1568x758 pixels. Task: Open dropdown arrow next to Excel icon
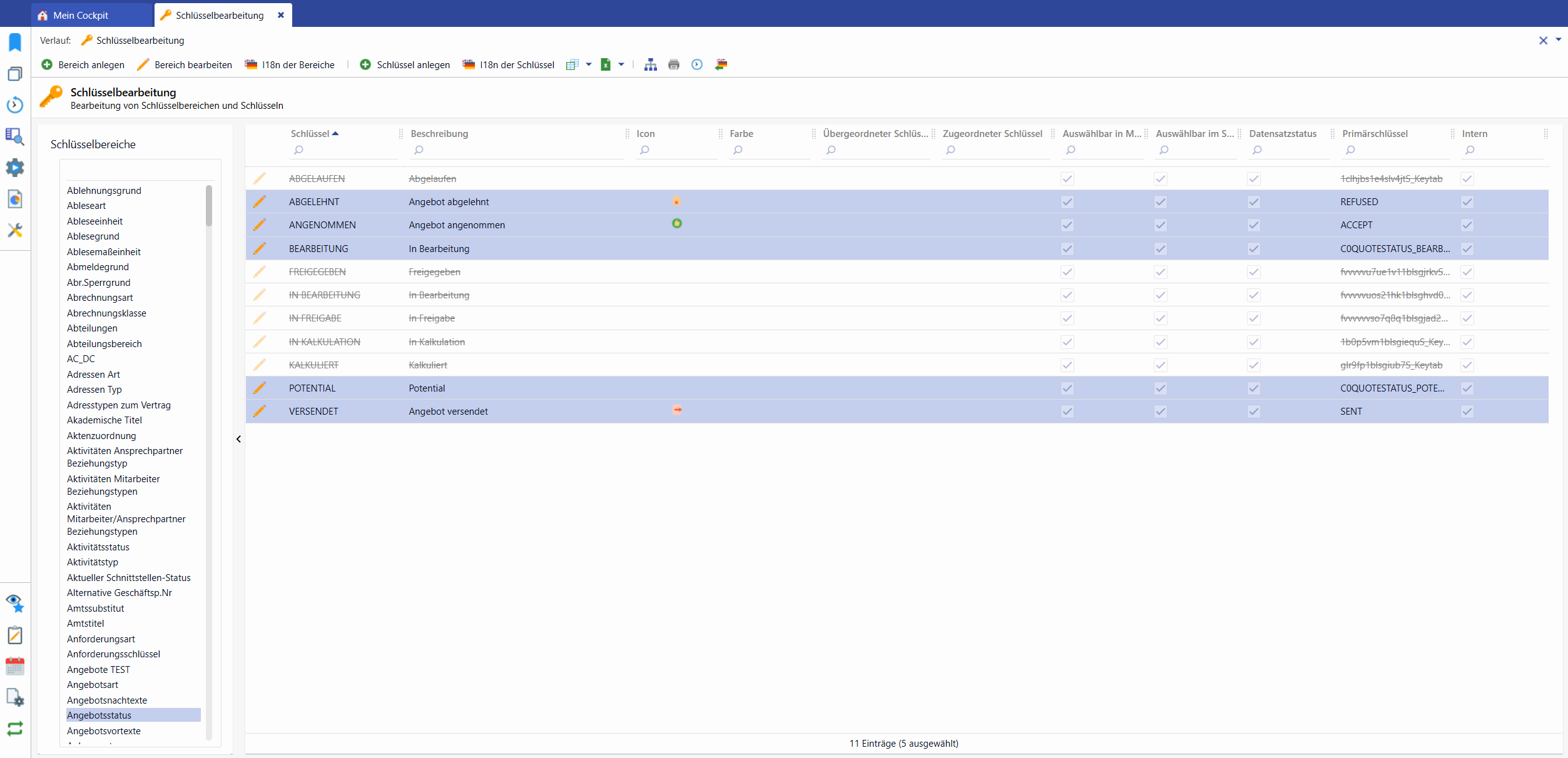pyautogui.click(x=621, y=64)
